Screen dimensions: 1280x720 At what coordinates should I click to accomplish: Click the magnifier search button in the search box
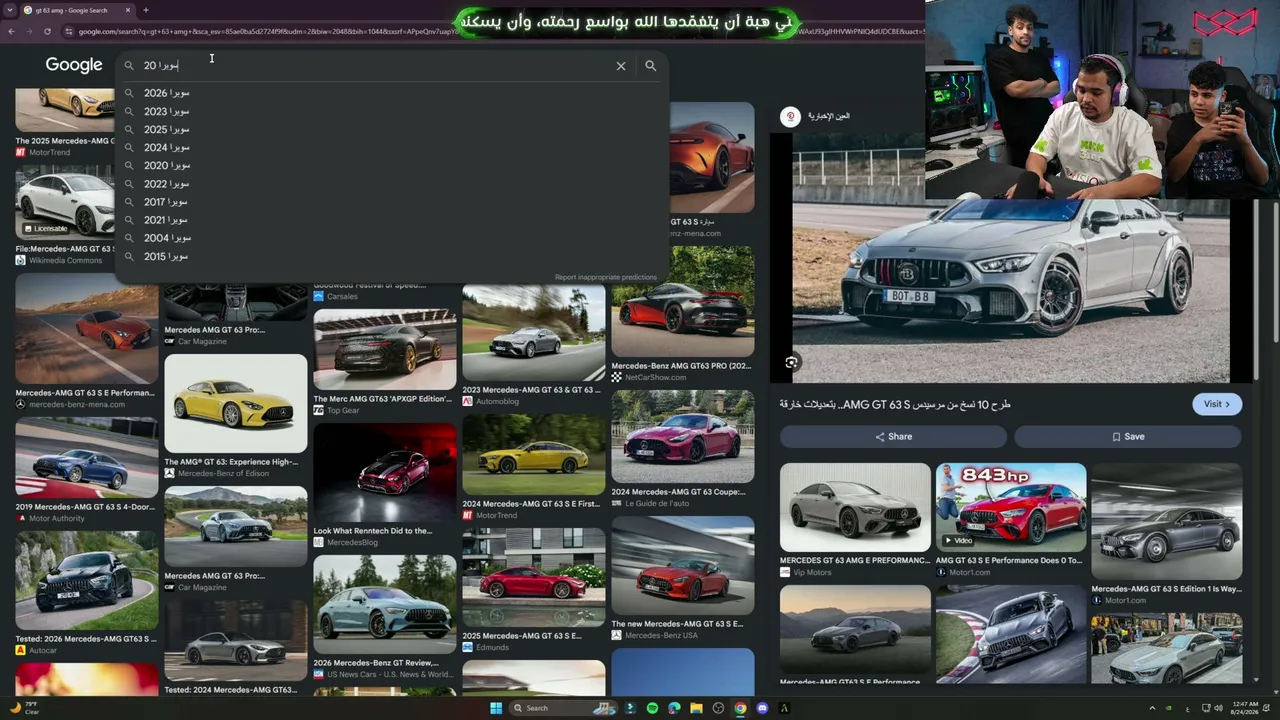point(650,66)
